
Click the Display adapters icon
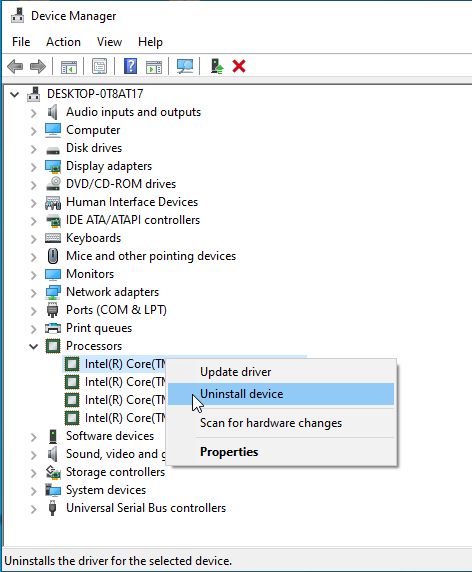click(x=53, y=166)
